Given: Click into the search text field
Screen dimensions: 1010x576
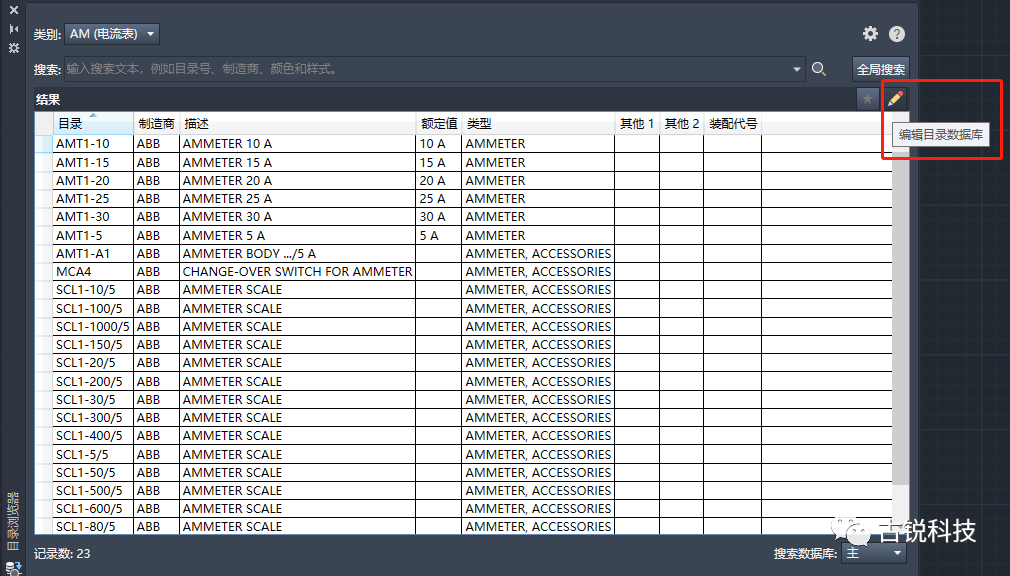Looking at the screenshot, I should click(428, 69).
